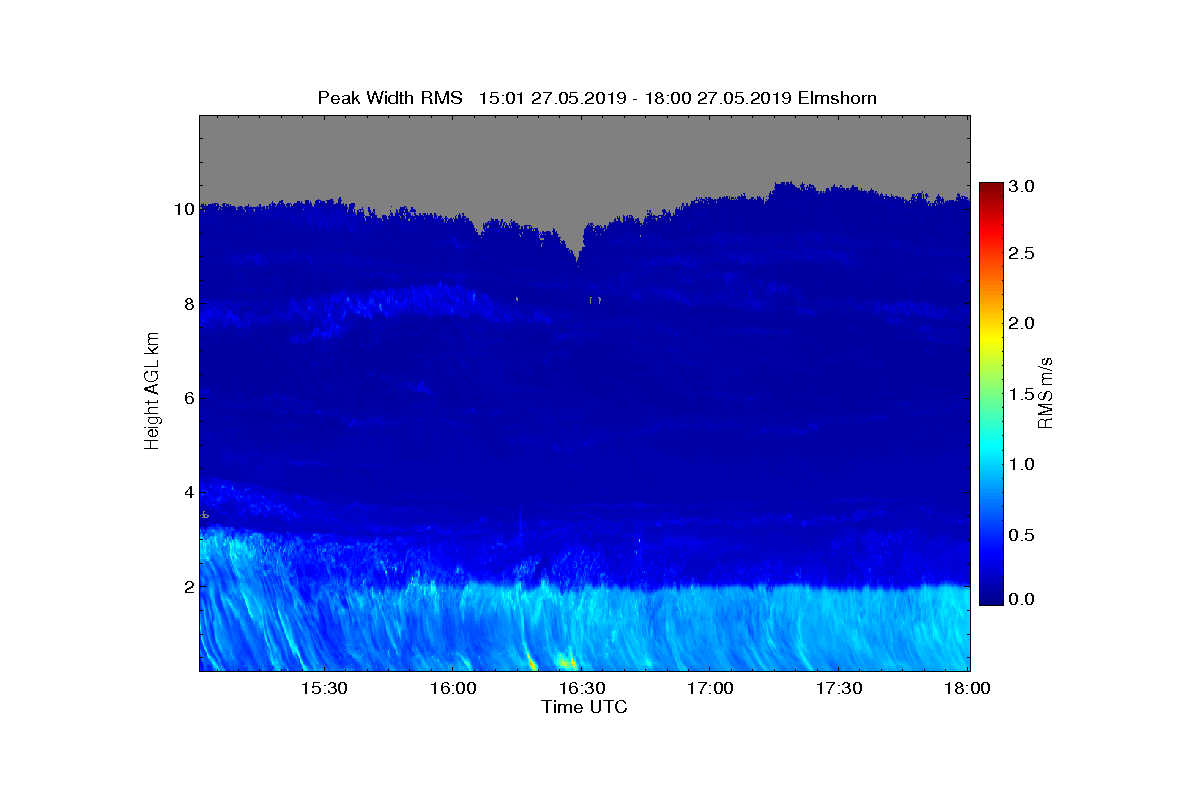The height and width of the screenshot is (800, 1200).
Task: Click the 17:30 time tick label
Action: pyautogui.click(x=840, y=689)
